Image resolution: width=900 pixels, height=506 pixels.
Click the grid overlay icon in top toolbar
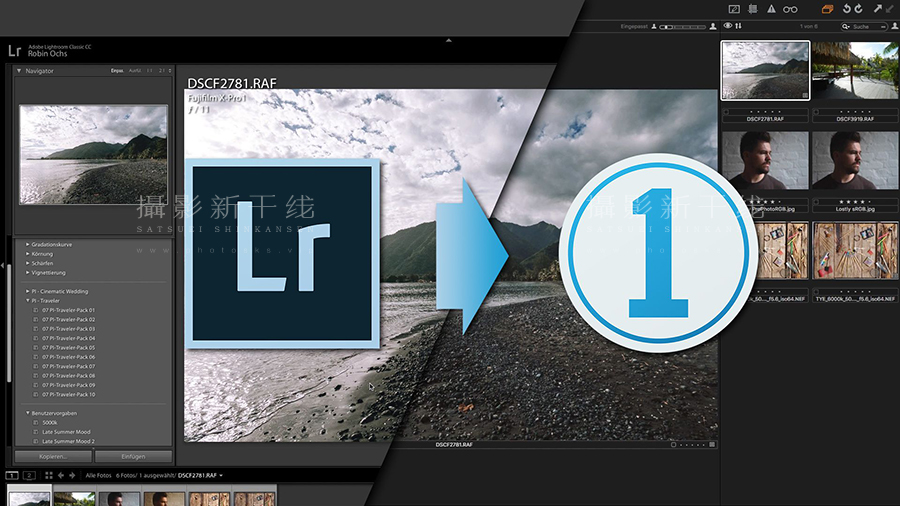click(x=752, y=9)
